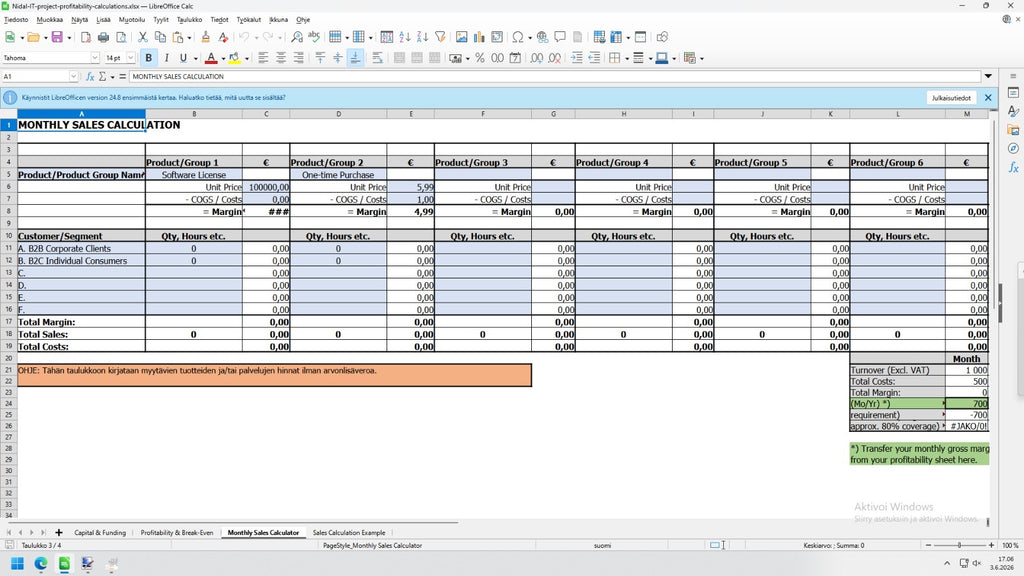Open Styles in the sidebar
The width and height of the screenshot is (1024, 576).
tap(1013, 112)
